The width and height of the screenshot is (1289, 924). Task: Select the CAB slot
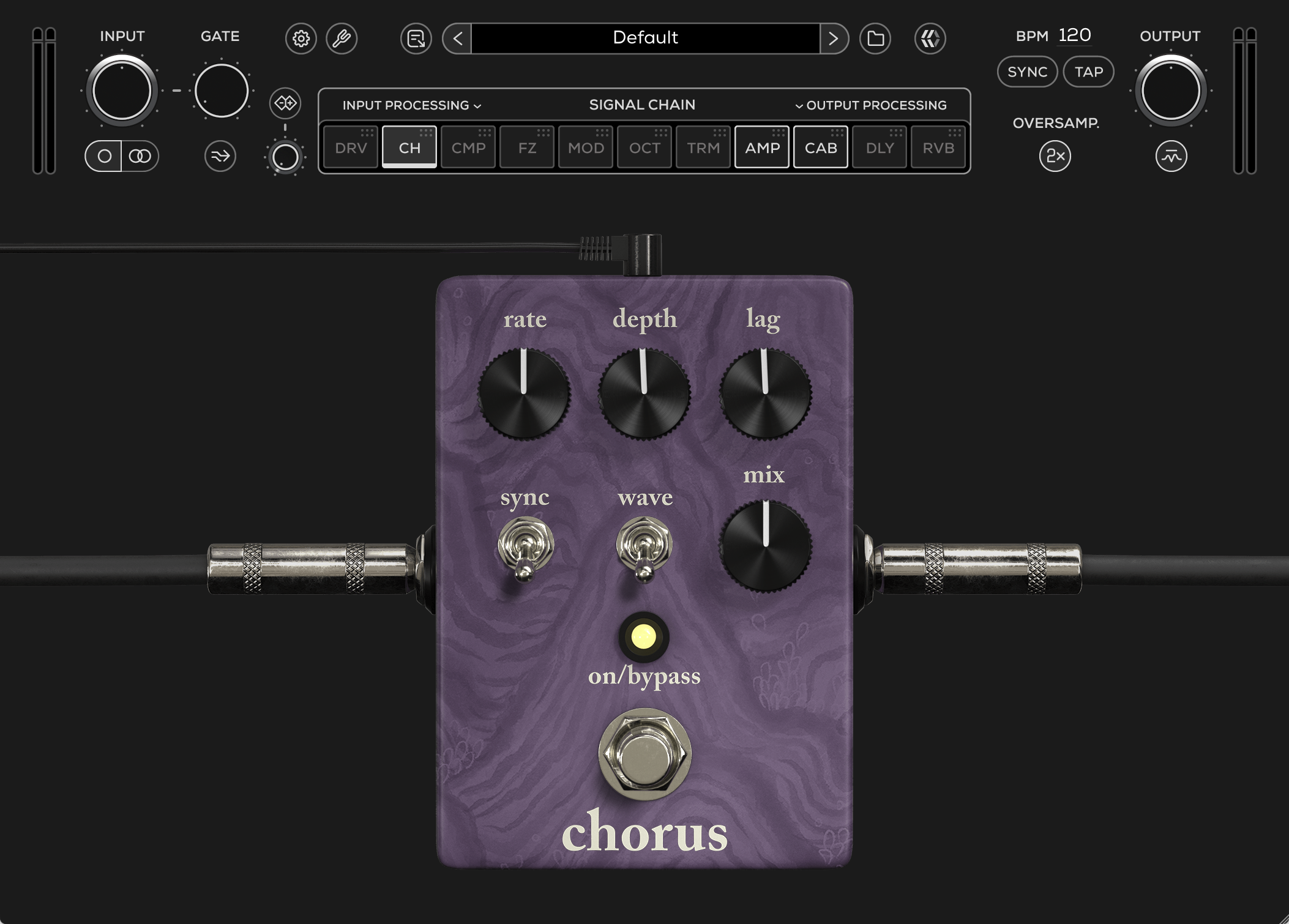821,147
